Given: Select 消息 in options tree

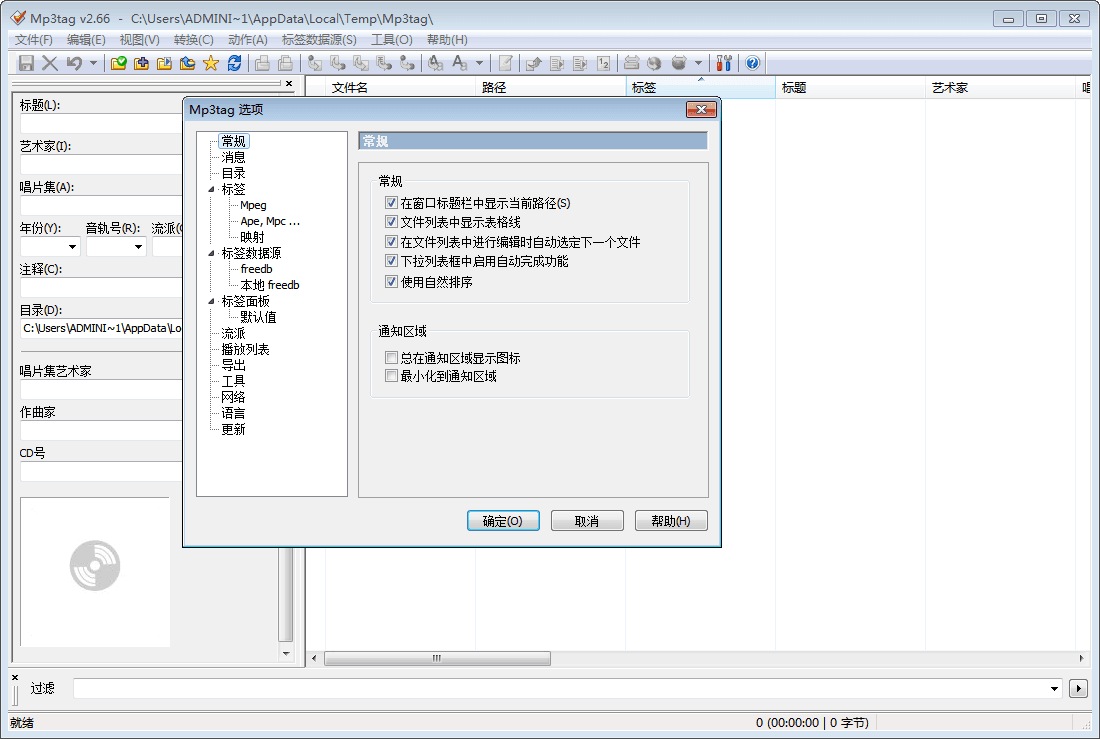Looking at the screenshot, I should [234, 157].
